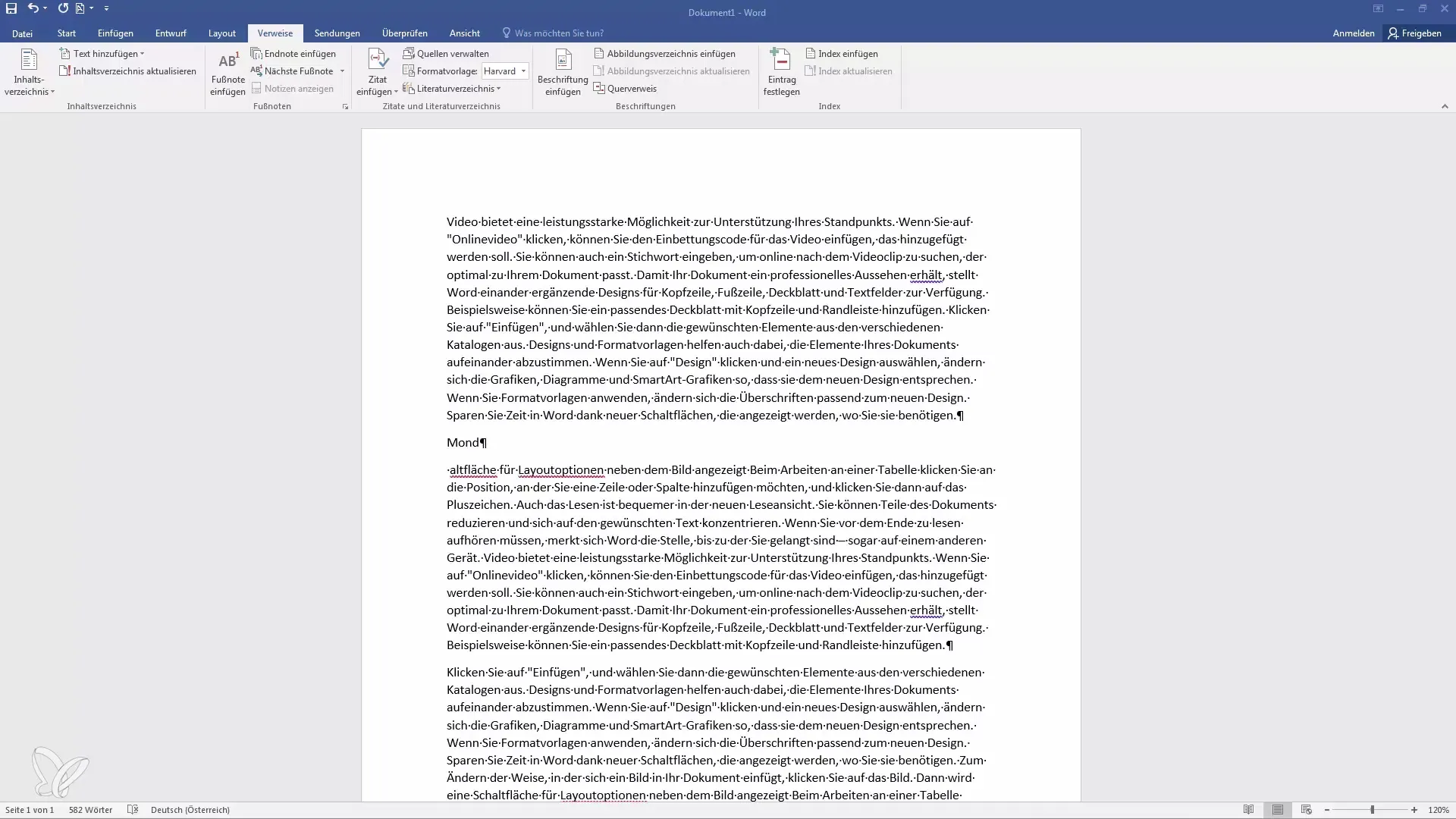Undo the last action
Screen dimensions: 1456x819
point(33,8)
